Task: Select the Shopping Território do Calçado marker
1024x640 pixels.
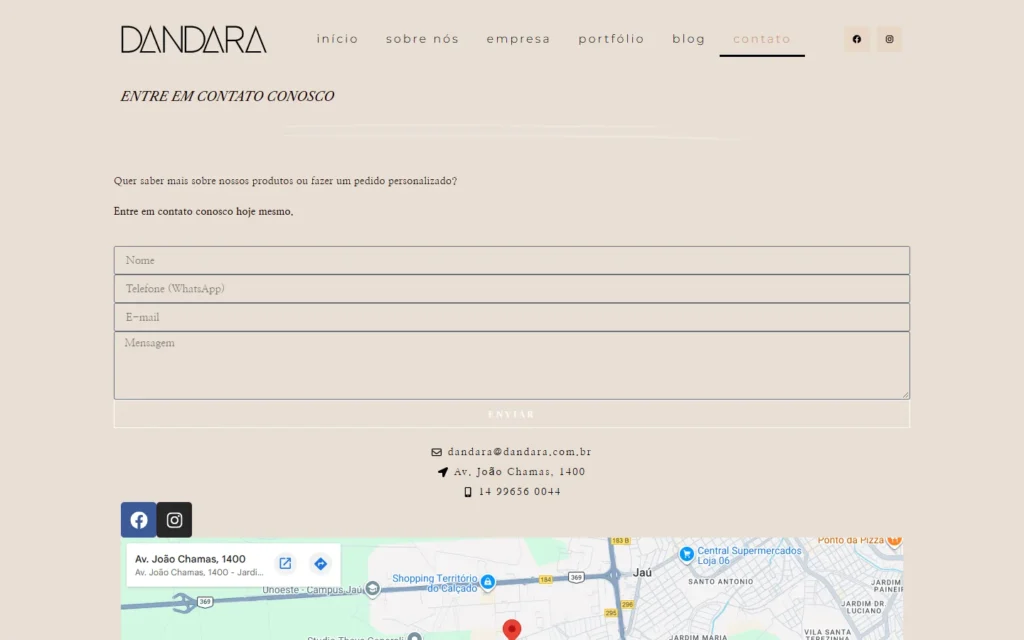Action: click(x=488, y=582)
